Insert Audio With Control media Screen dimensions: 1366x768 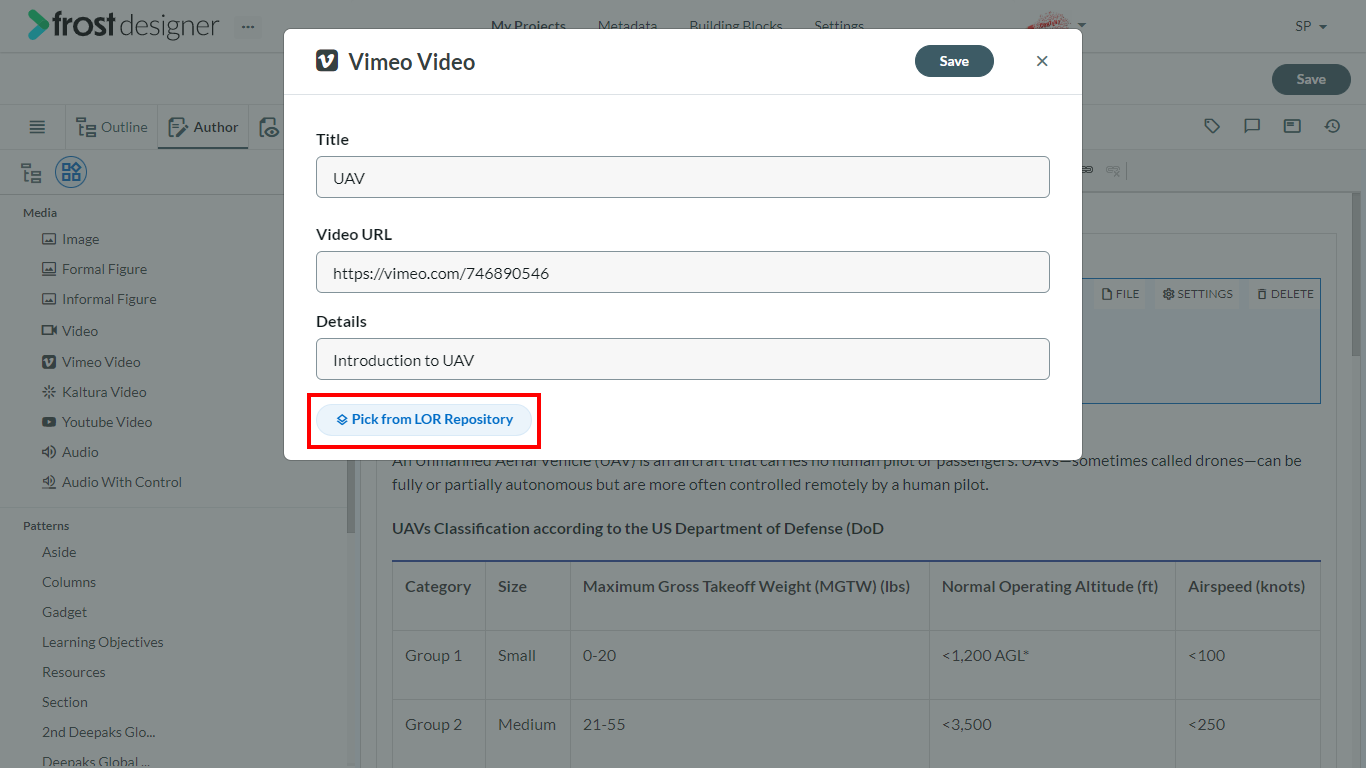[122, 482]
